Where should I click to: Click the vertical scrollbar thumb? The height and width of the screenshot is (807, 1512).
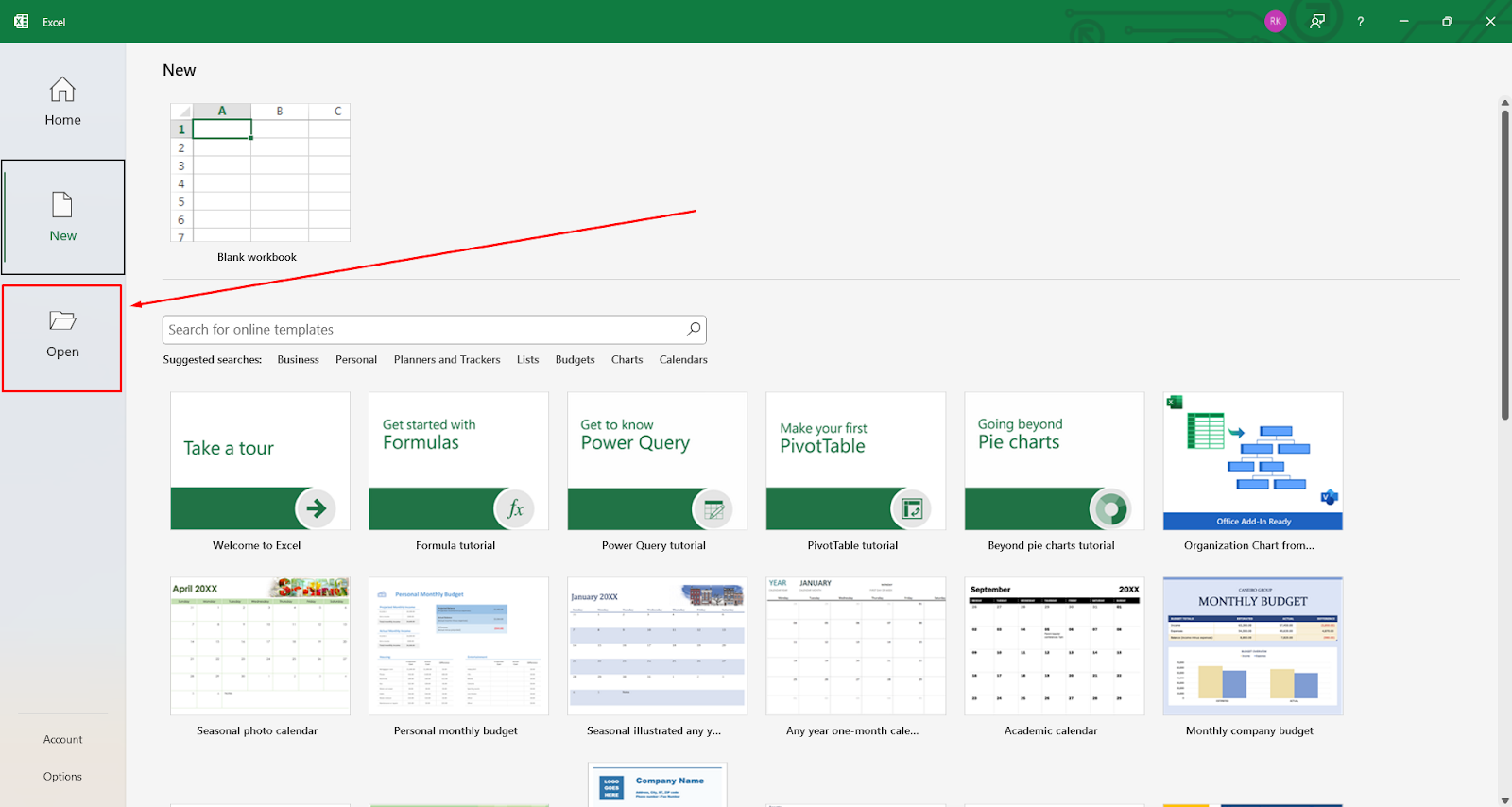click(1504, 265)
